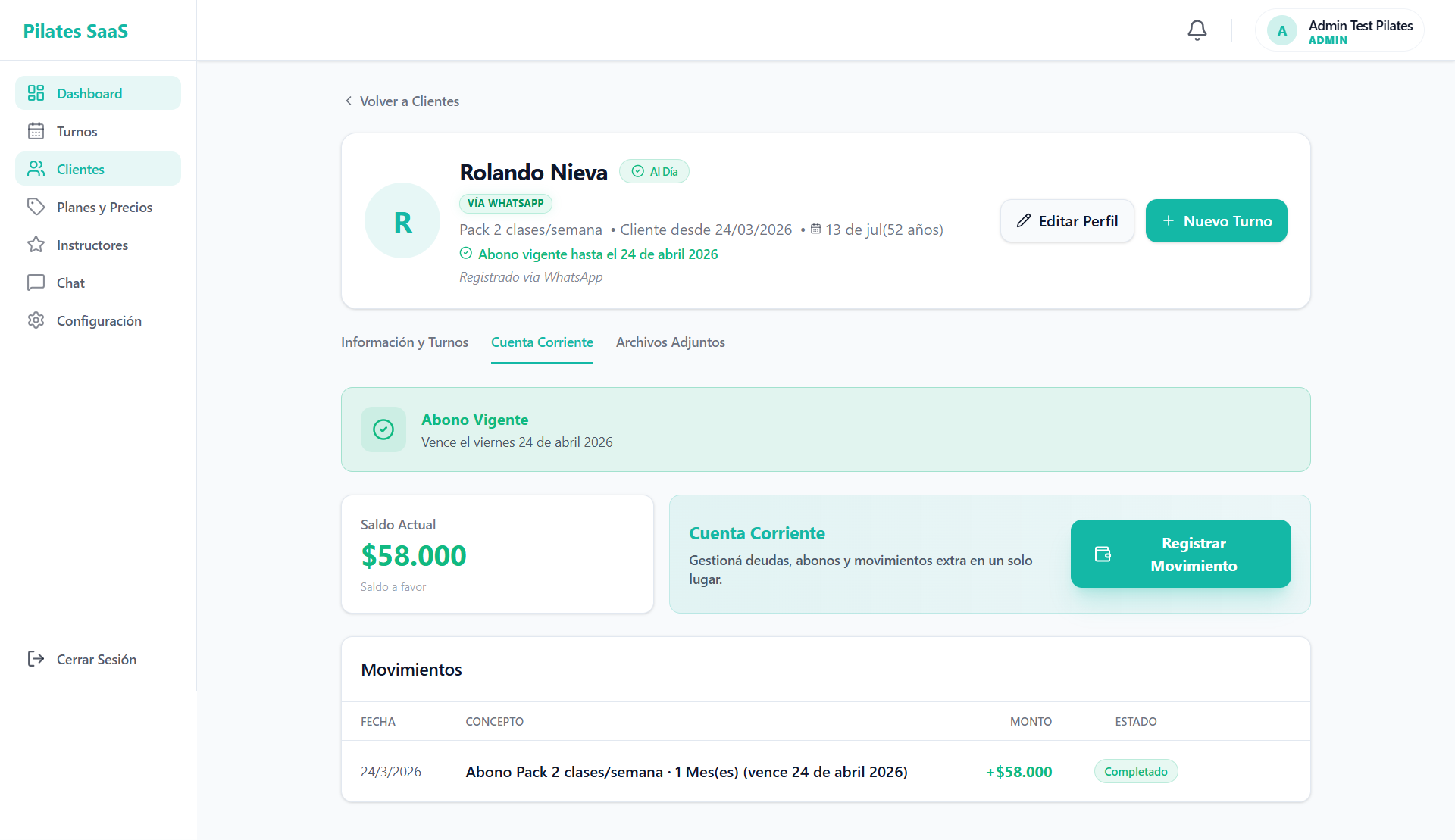Screen dimensions: 1455x840
Task: Open the Chat speech bubble icon
Action: tap(36, 283)
